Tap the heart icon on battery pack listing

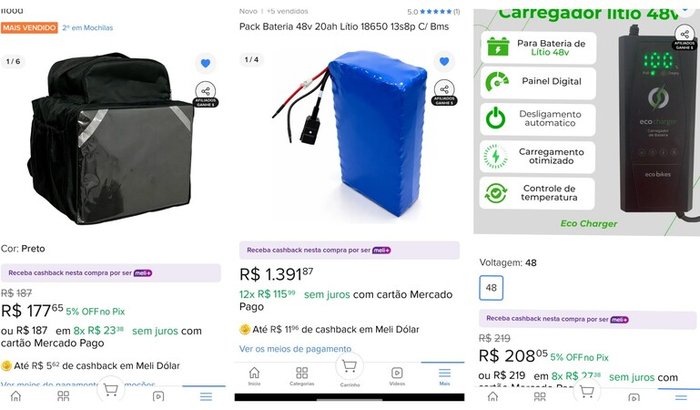click(x=444, y=61)
